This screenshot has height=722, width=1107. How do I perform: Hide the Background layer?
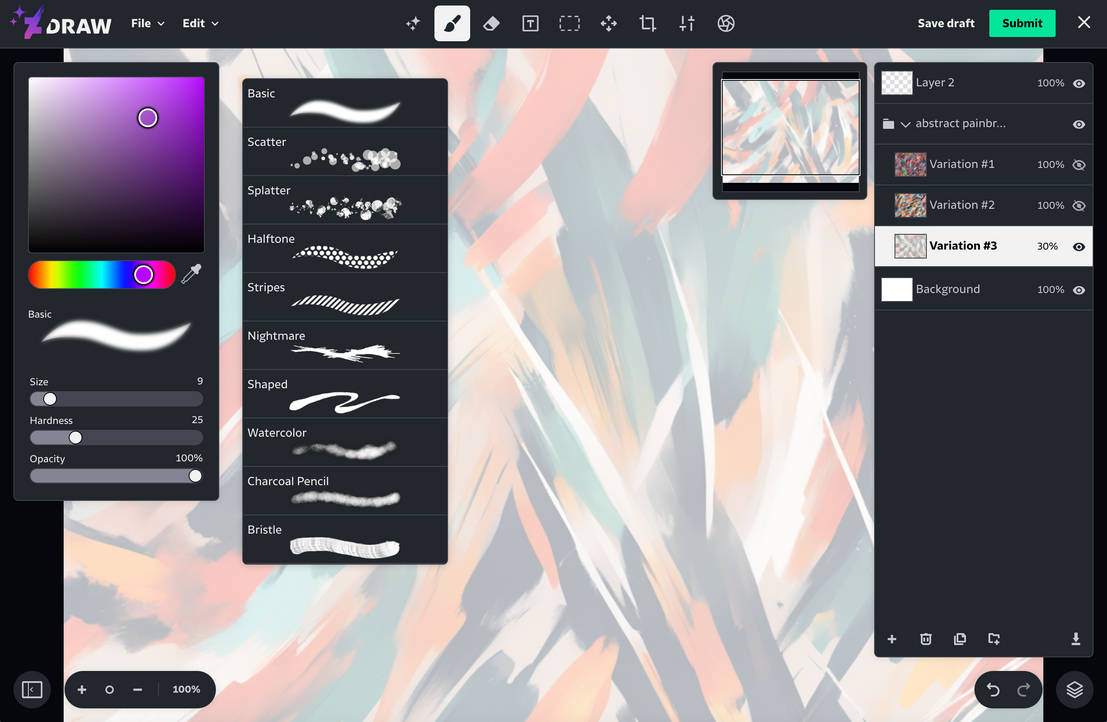(x=1079, y=290)
